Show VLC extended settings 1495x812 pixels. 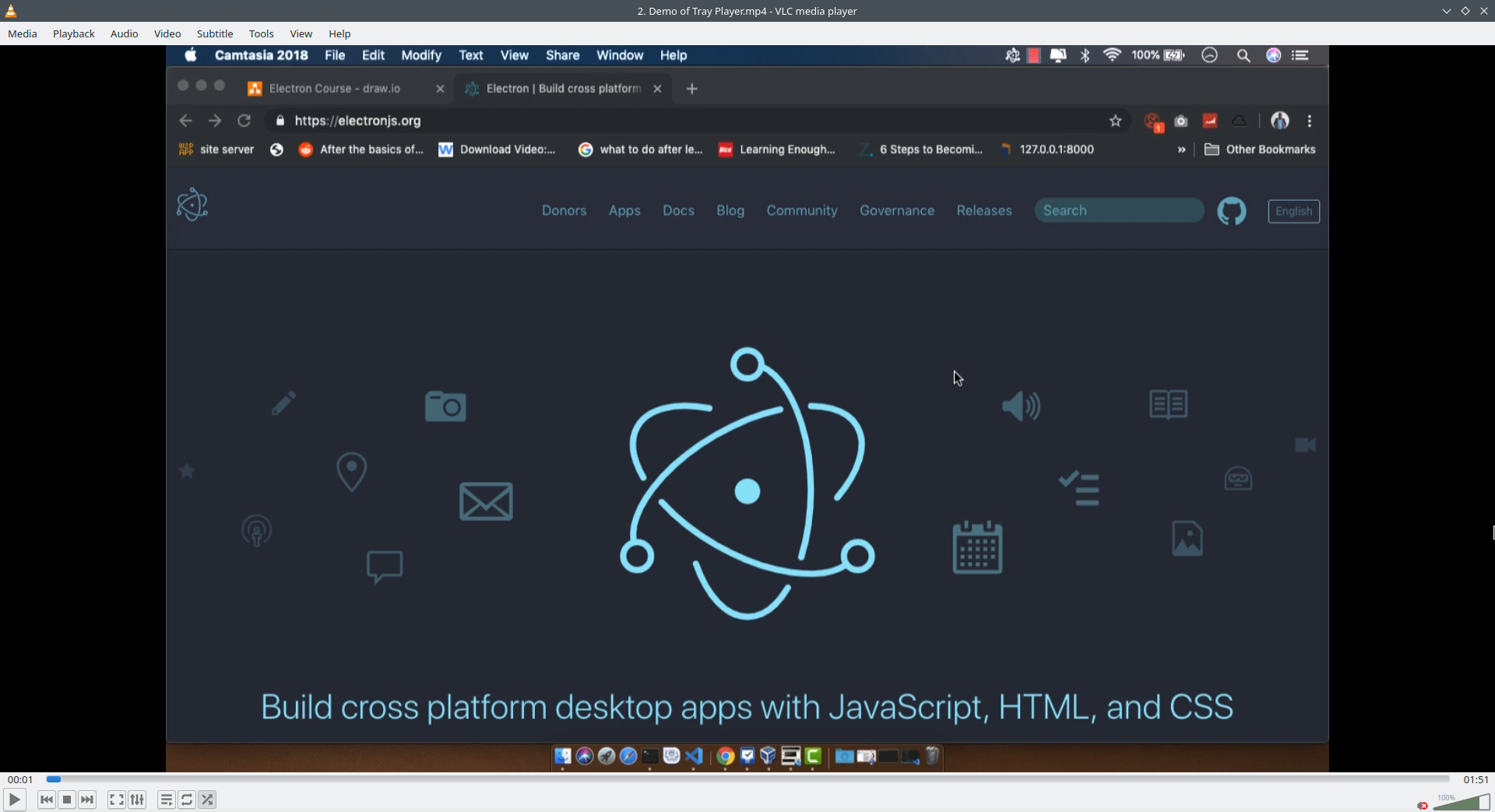point(137,800)
